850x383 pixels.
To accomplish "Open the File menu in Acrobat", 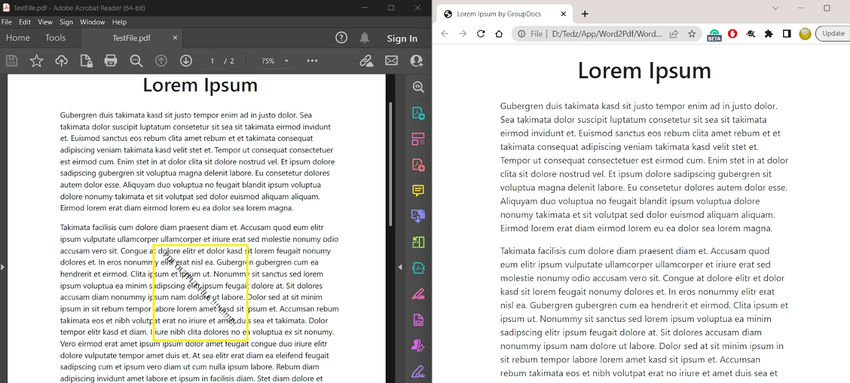I will tap(7, 22).
